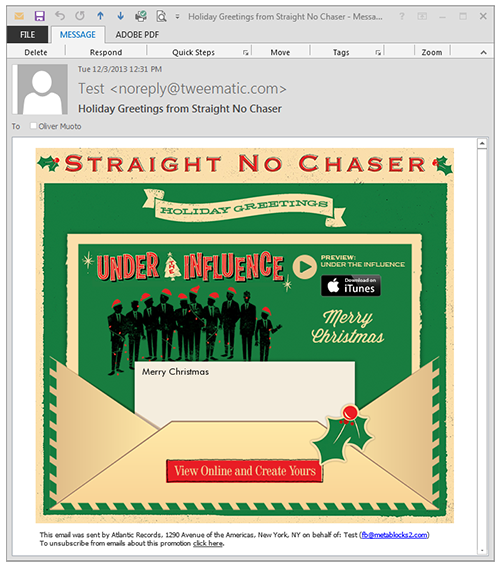Click the Undo arrow icon

tap(60, 16)
